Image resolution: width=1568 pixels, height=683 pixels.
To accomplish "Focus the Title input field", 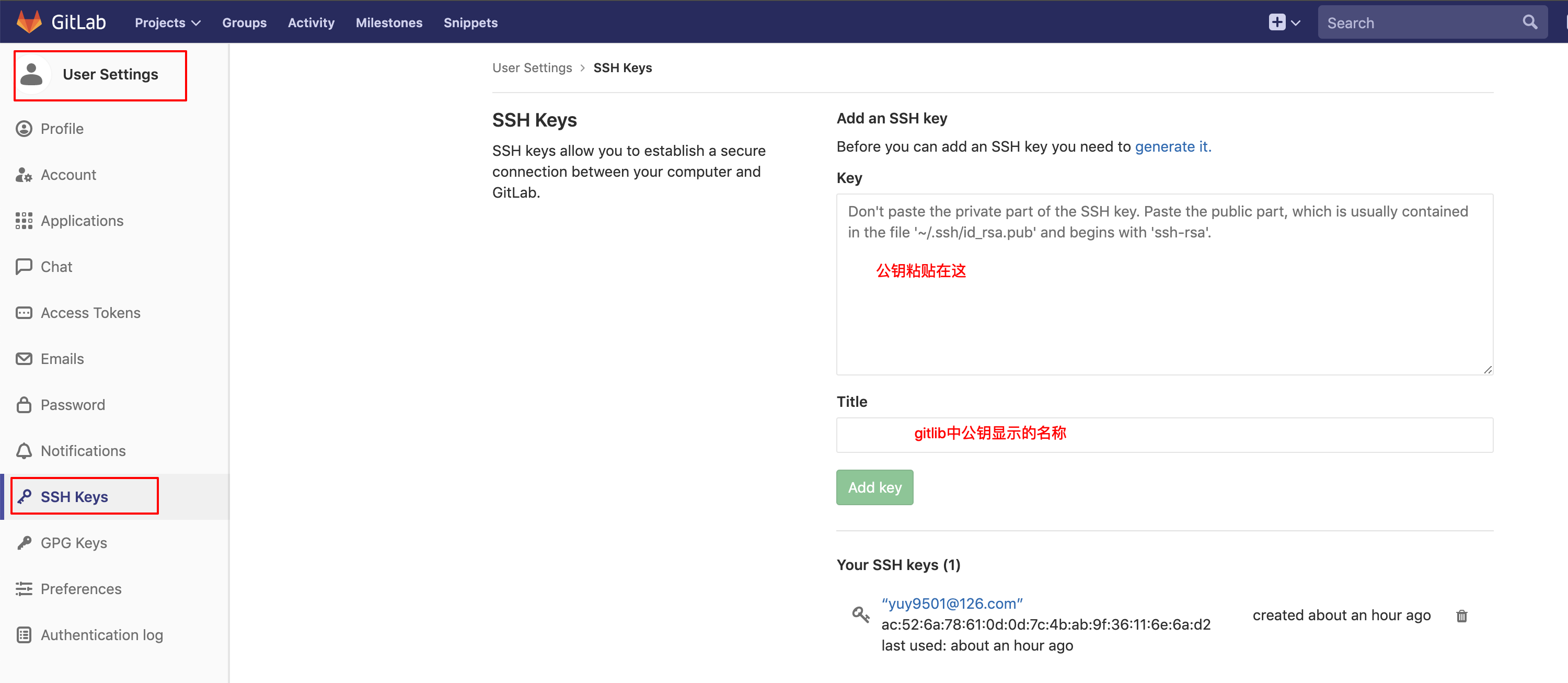I will point(1165,435).
